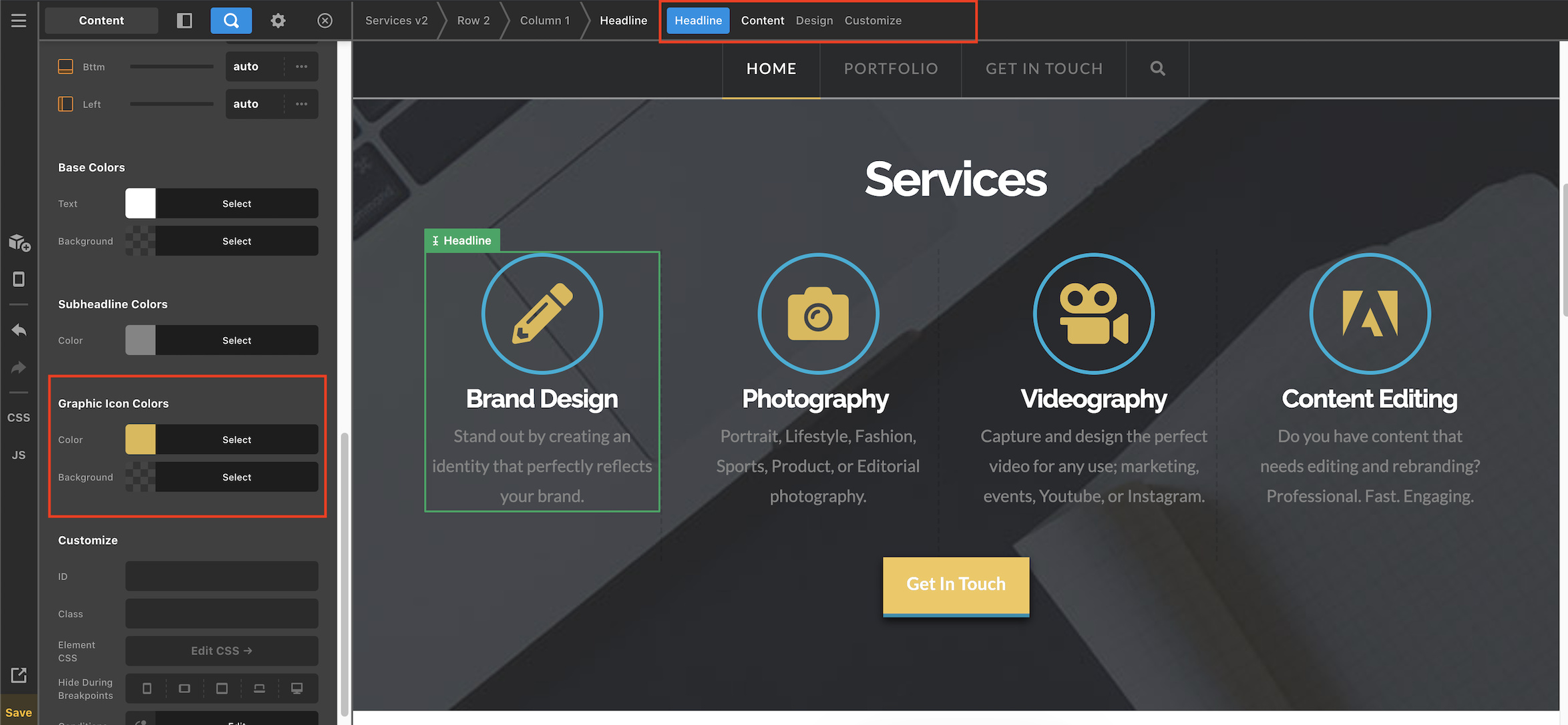1568x725 pixels.
Task: Click the Bttm margin slider track
Action: click(172, 67)
